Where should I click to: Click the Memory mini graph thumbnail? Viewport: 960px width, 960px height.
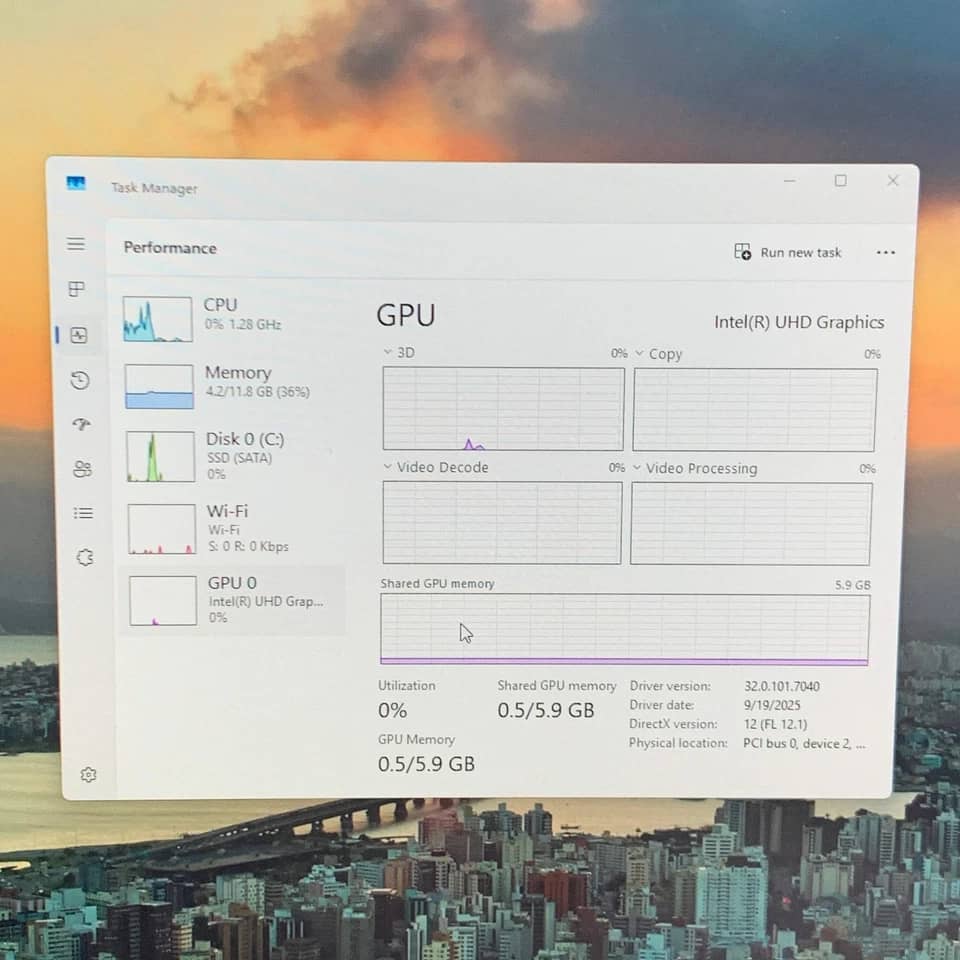tap(159, 386)
